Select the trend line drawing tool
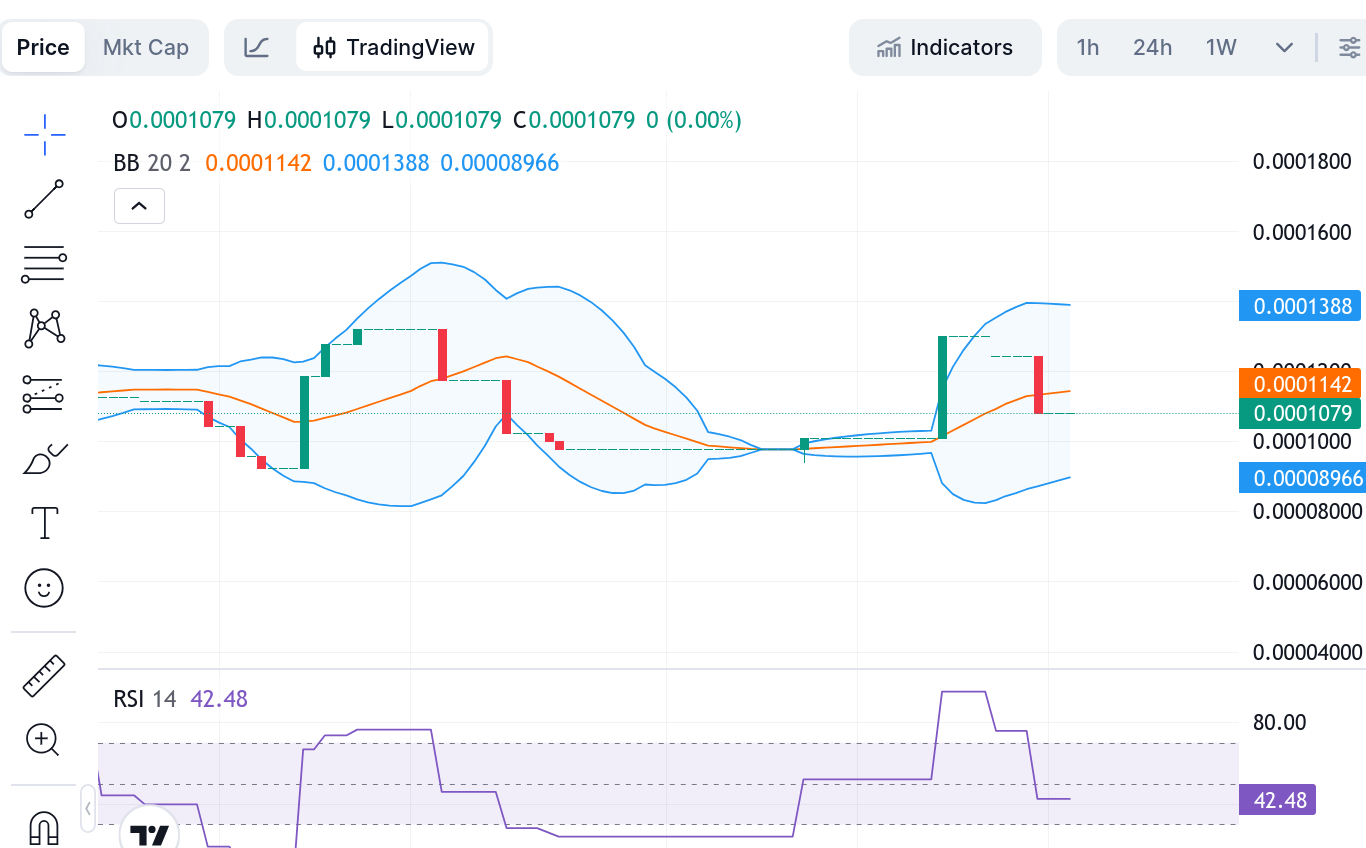Image resolution: width=1366 pixels, height=848 pixels. point(44,199)
